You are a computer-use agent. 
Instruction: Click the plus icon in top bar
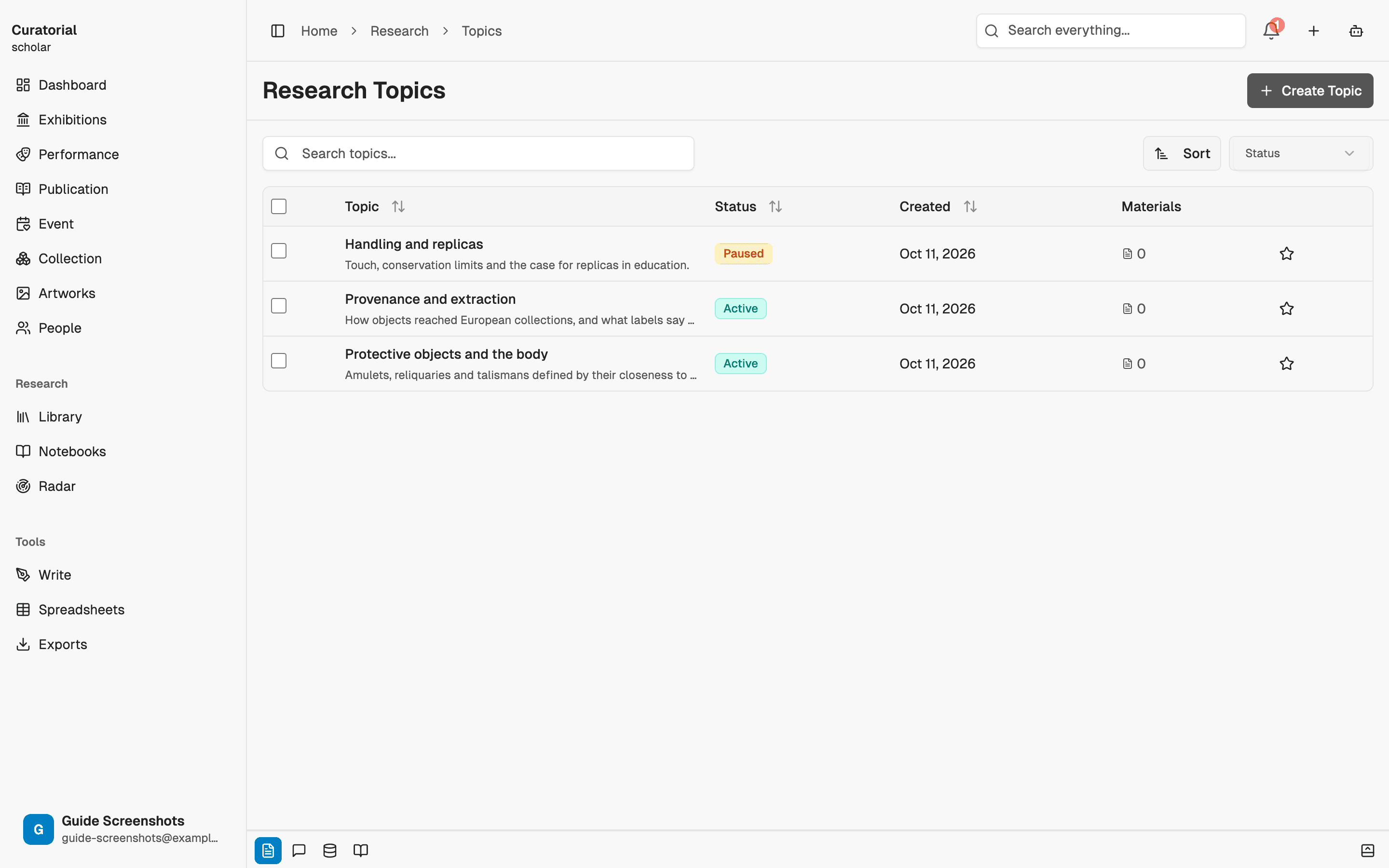(x=1313, y=31)
